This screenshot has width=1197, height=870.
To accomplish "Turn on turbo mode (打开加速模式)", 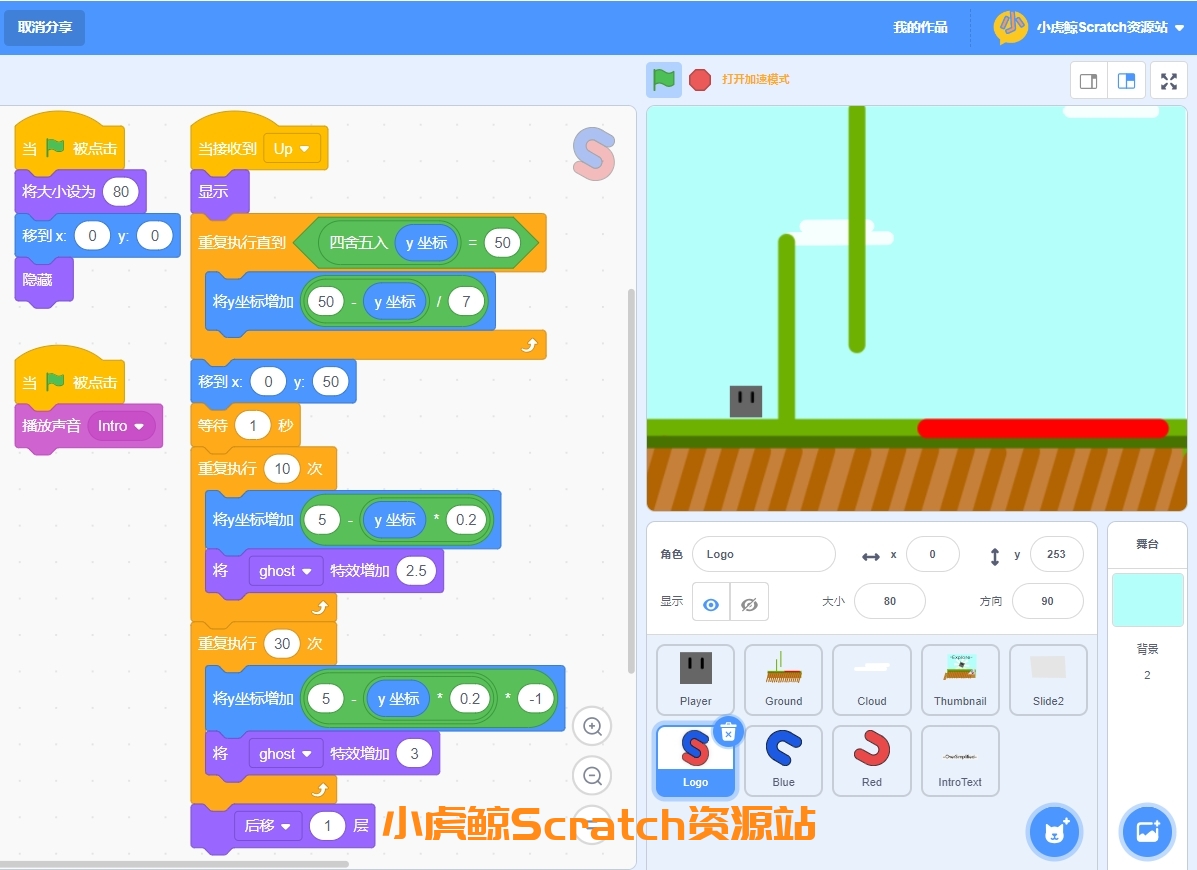I will (756, 79).
